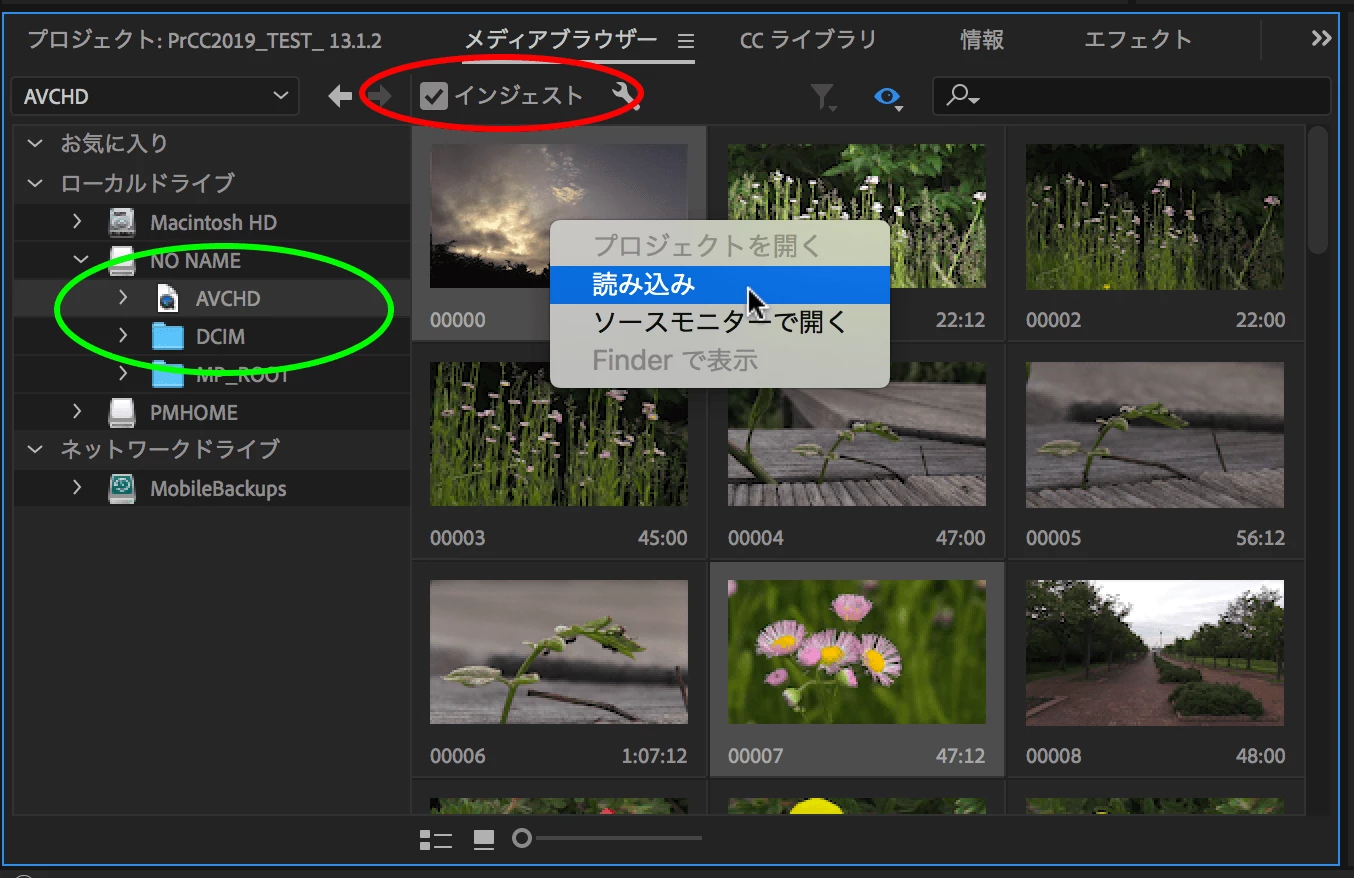Show hidden panel tabs with the double chevron
The image size is (1354, 878).
tap(1321, 38)
